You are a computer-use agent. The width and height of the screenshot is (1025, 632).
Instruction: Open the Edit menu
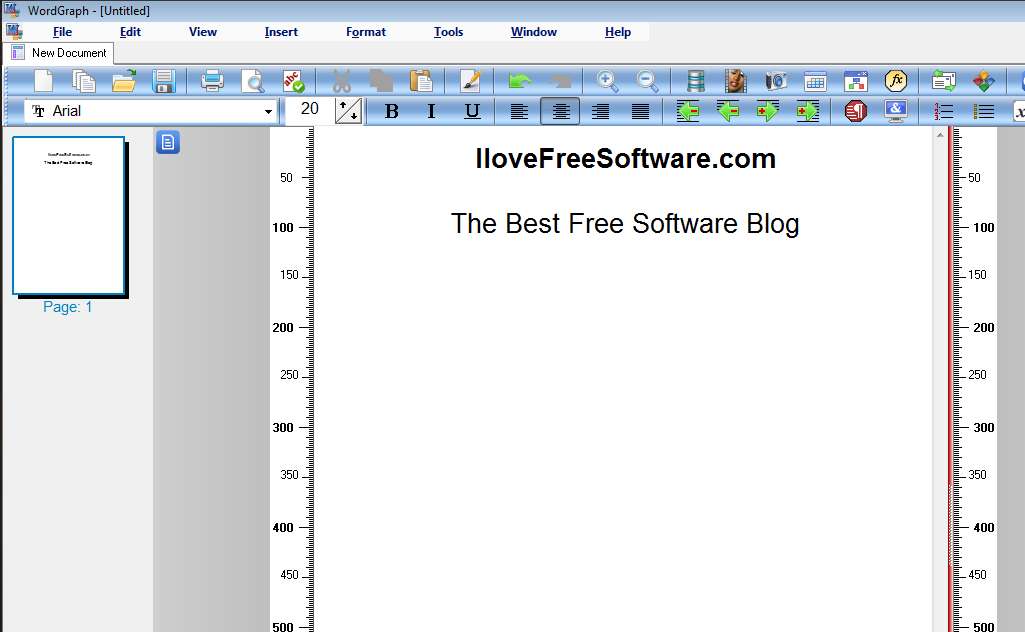(x=130, y=32)
